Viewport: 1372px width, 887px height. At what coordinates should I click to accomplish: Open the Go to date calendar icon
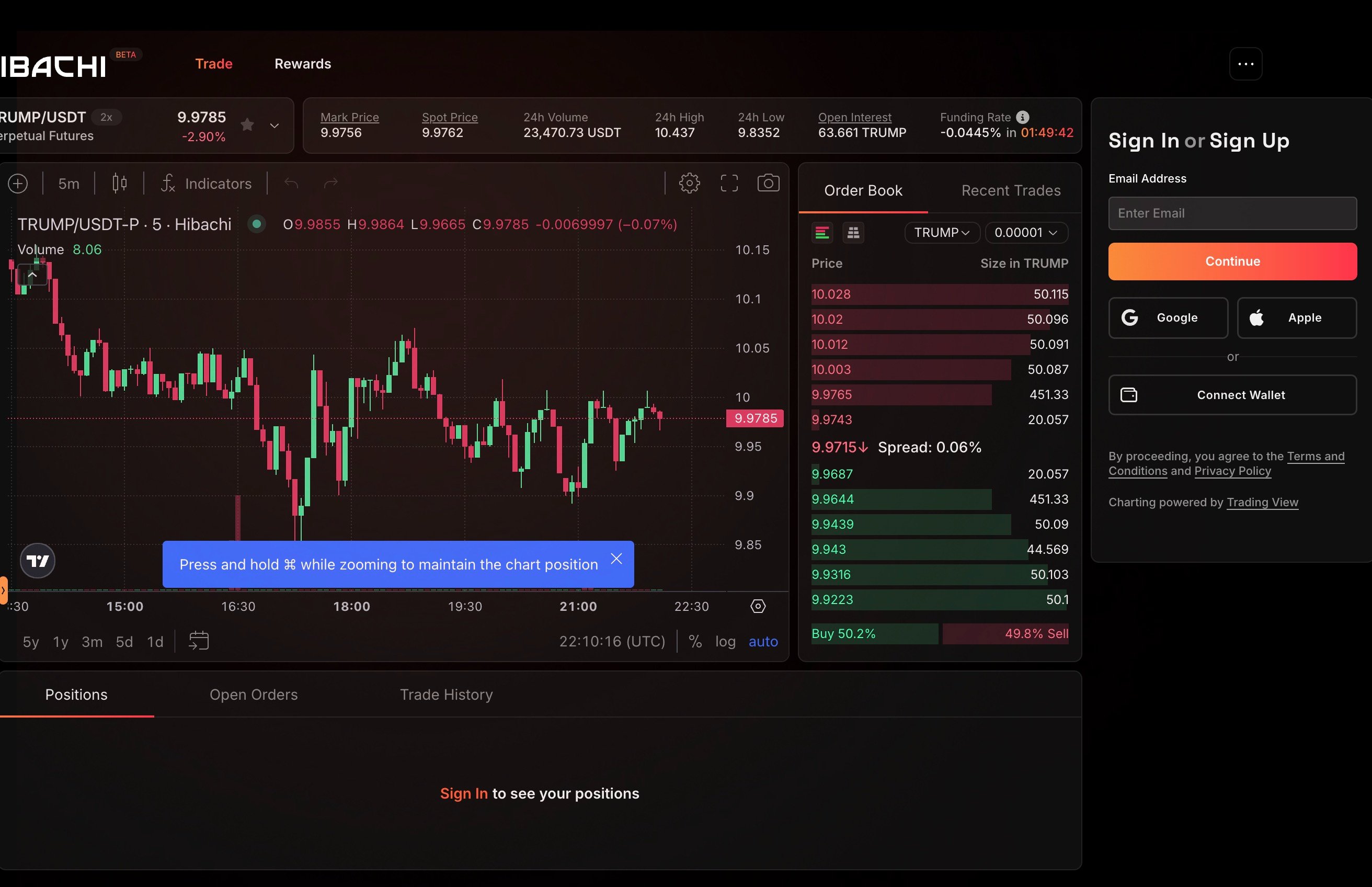(199, 641)
